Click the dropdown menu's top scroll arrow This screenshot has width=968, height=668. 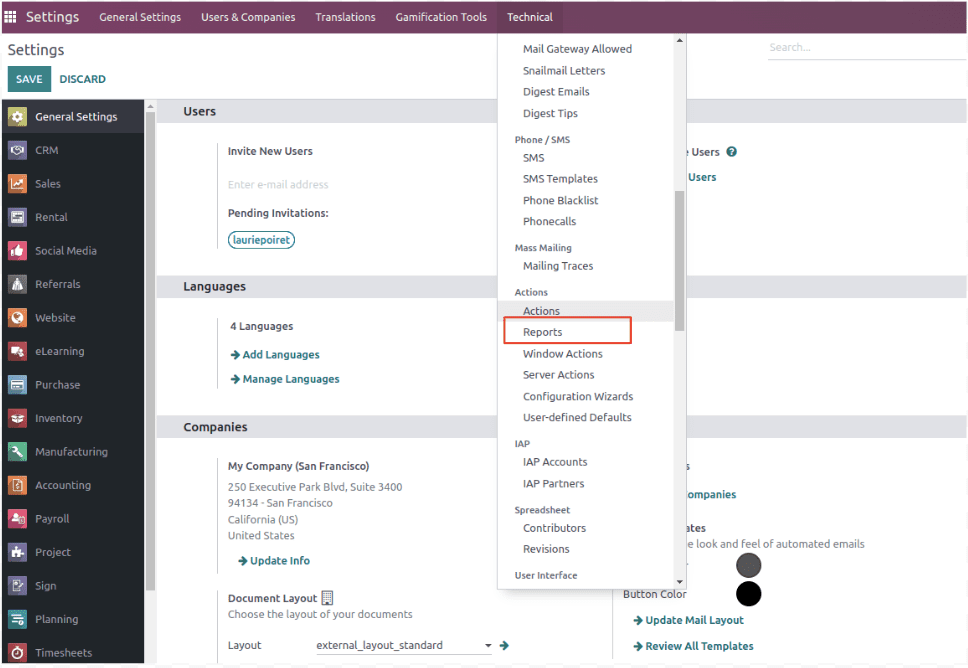click(x=680, y=40)
